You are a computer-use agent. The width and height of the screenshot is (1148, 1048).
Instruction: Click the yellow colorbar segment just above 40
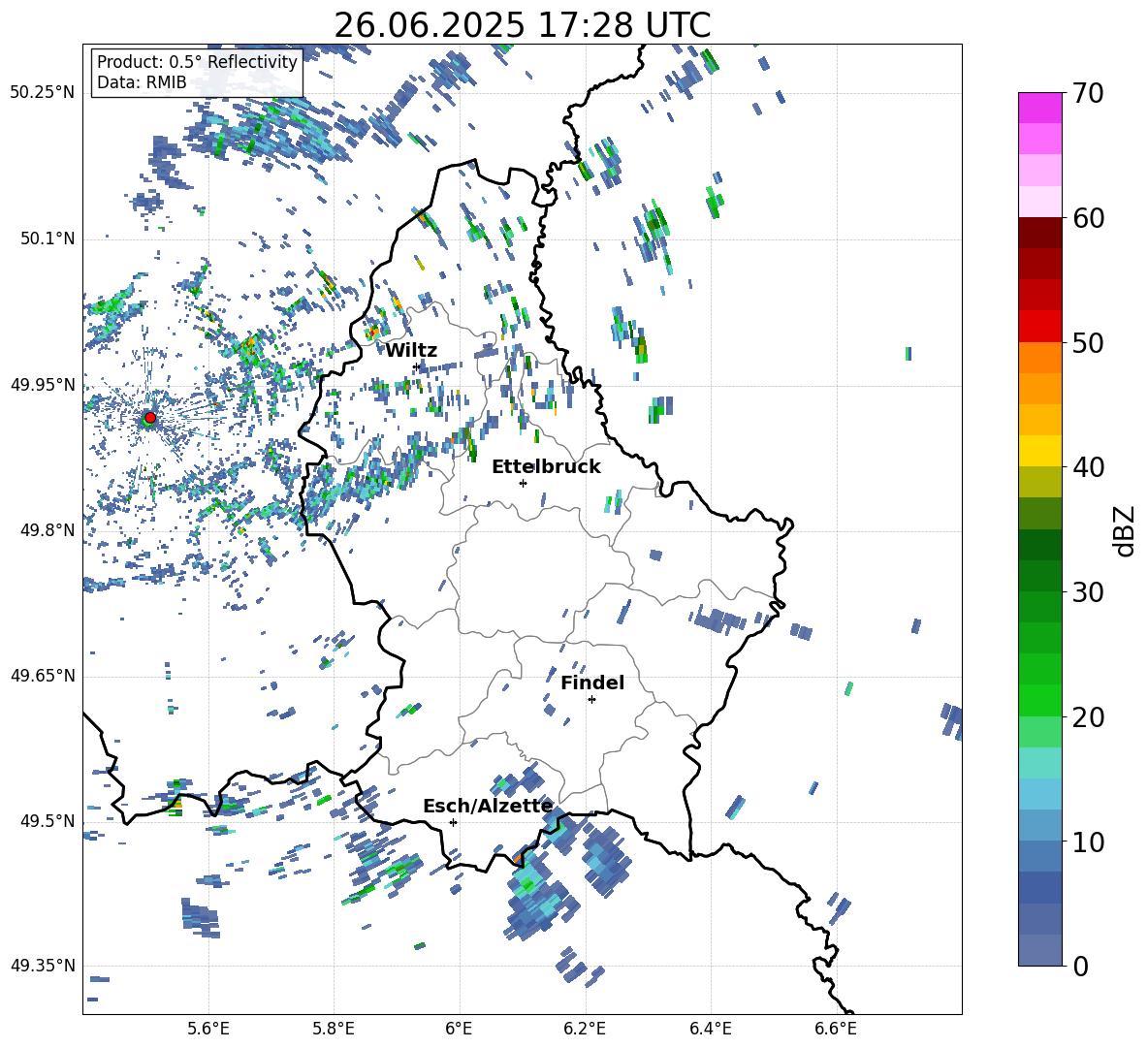(x=1039, y=451)
